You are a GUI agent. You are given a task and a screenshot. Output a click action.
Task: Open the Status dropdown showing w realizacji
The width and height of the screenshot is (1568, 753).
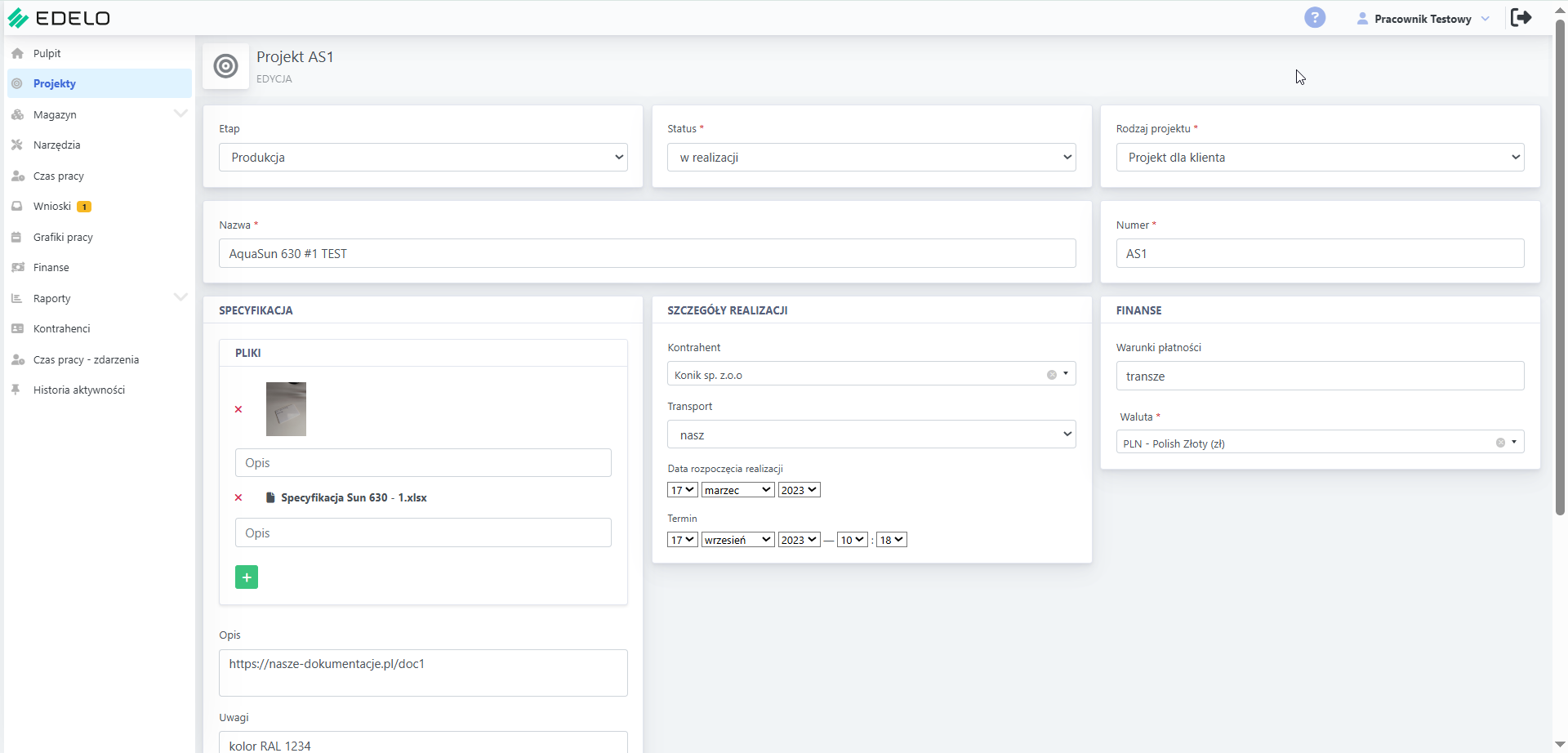coord(871,158)
